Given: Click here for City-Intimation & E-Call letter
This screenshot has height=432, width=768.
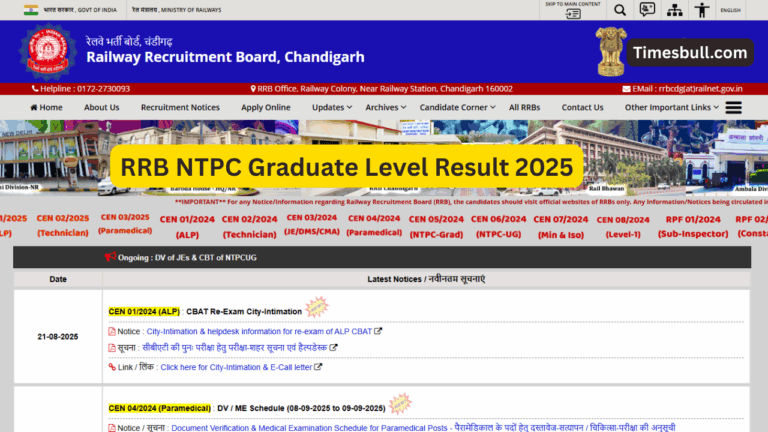Looking at the screenshot, I should tap(236, 367).
